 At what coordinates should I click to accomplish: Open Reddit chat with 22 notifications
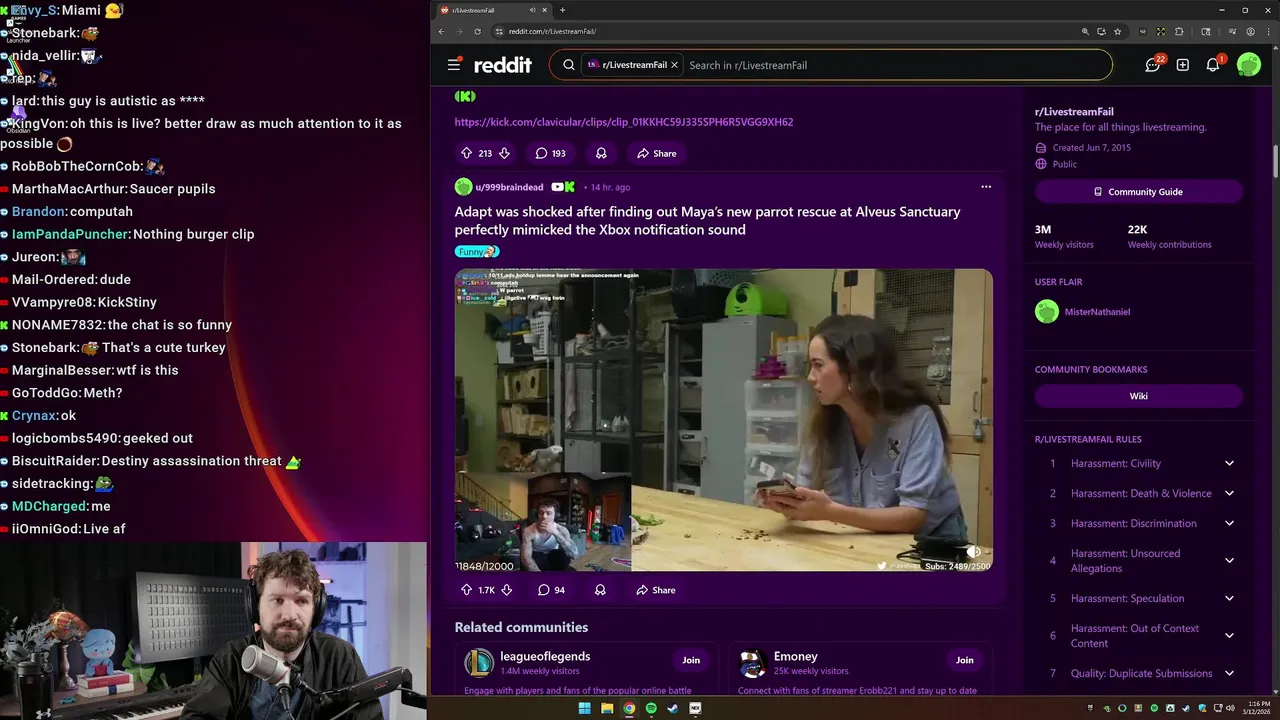[x=1153, y=65]
